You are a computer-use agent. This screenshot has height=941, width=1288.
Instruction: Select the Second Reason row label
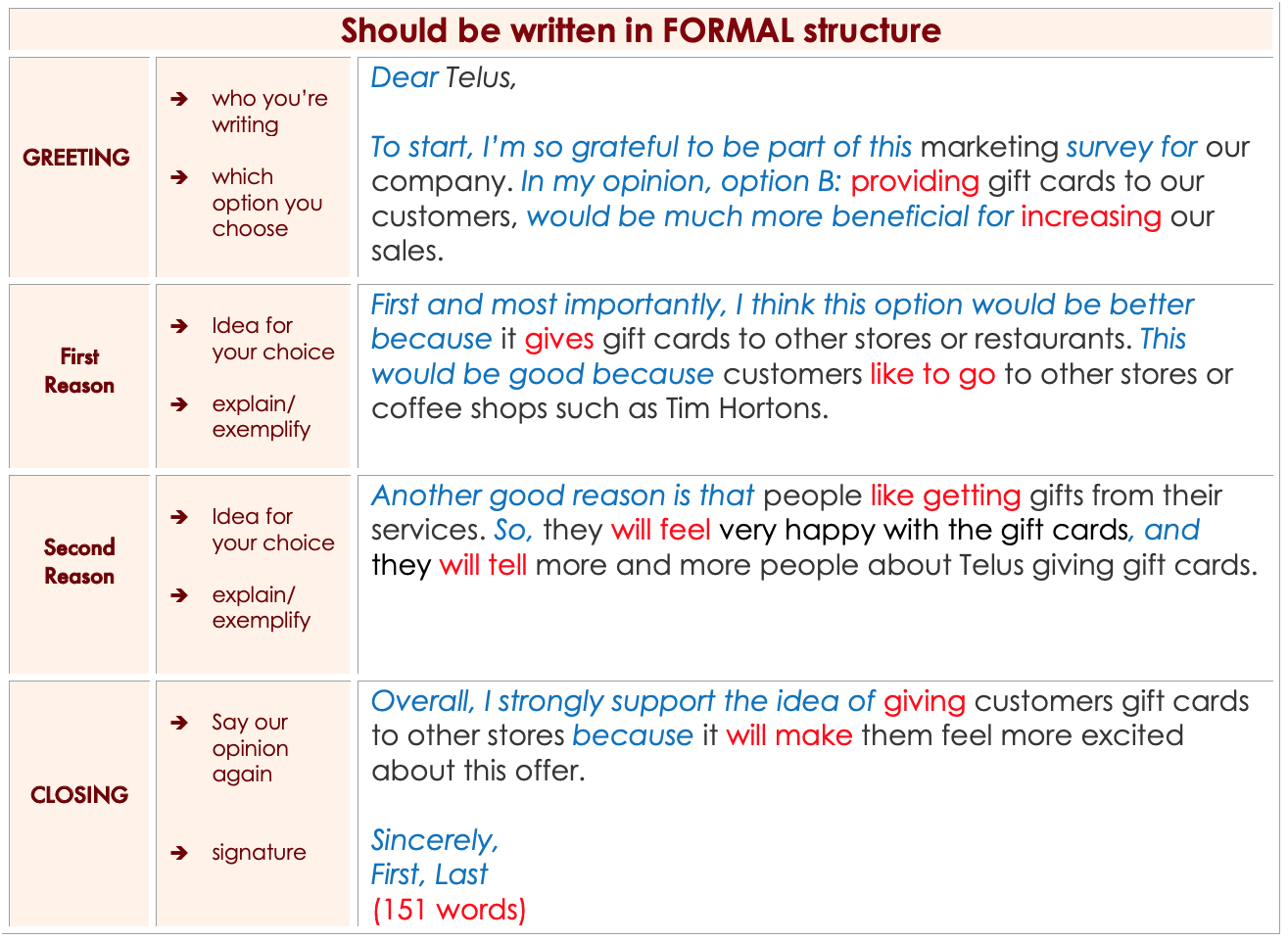click(79, 562)
